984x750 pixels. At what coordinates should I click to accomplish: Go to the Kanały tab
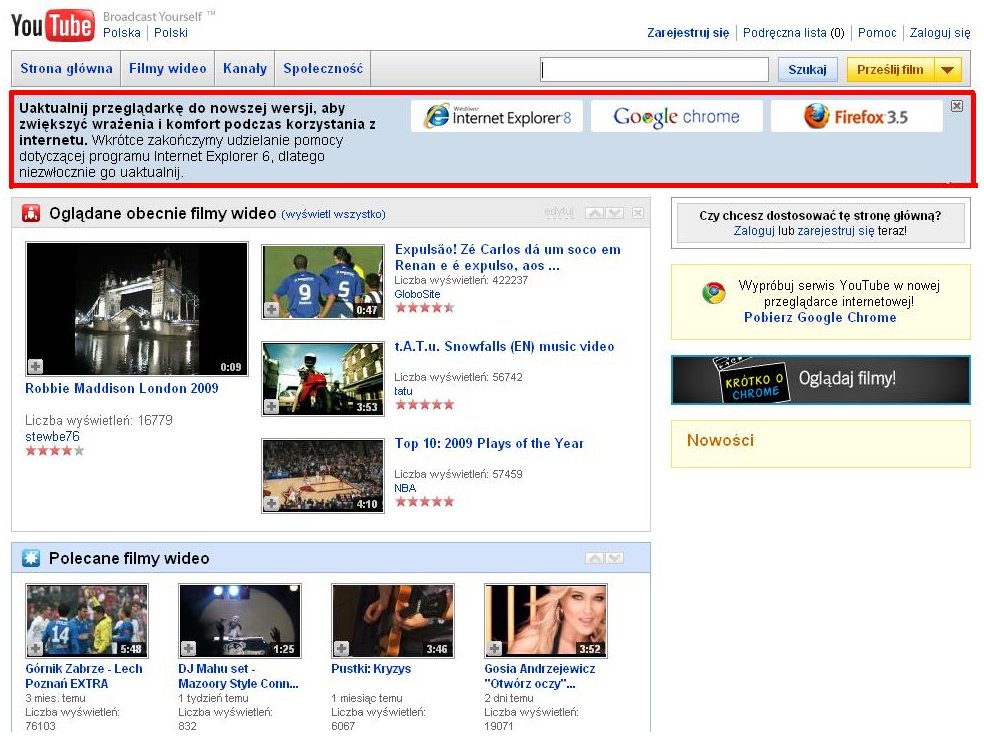tap(245, 69)
